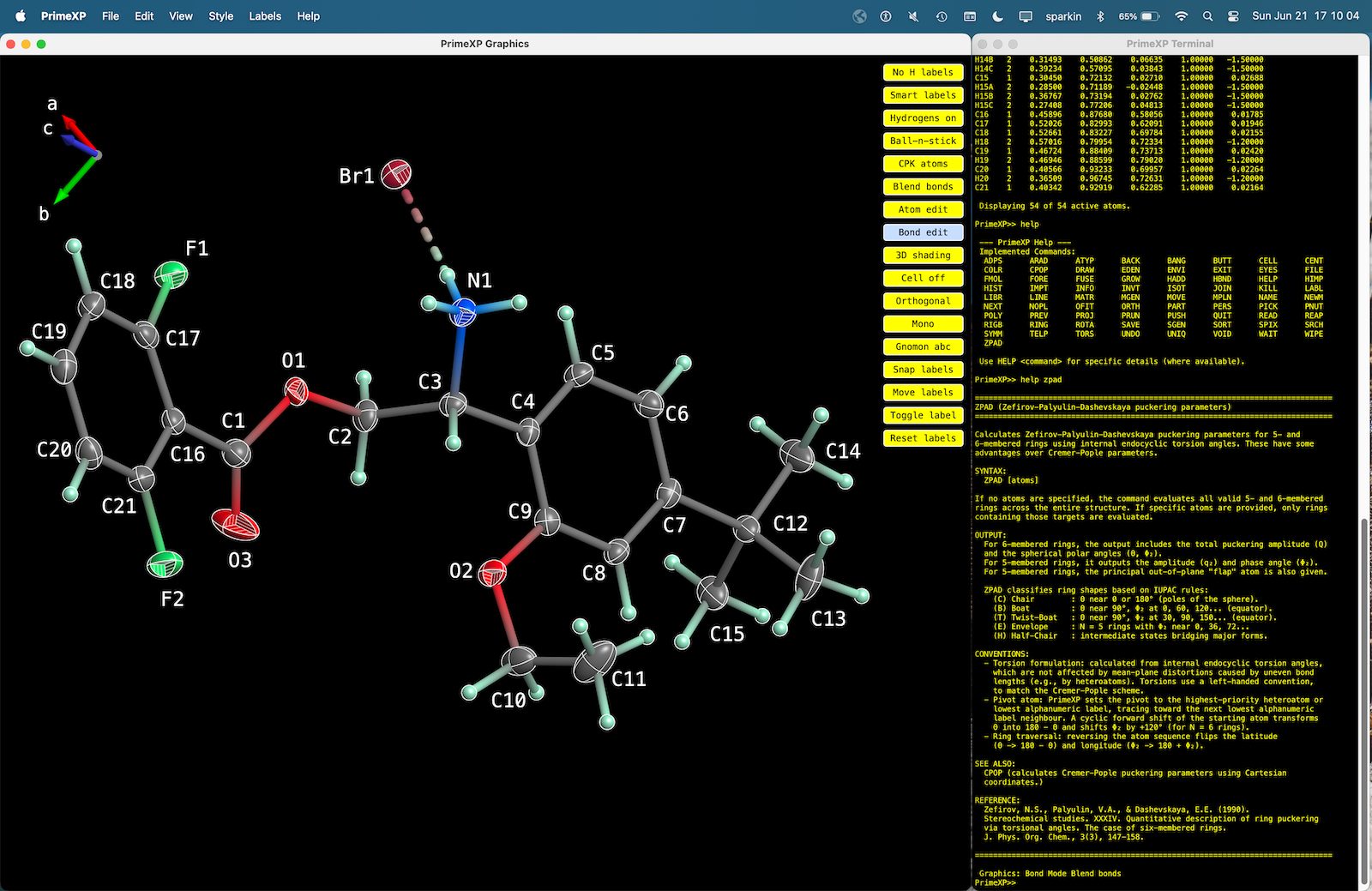Open Spotlight search icon

(x=1207, y=16)
